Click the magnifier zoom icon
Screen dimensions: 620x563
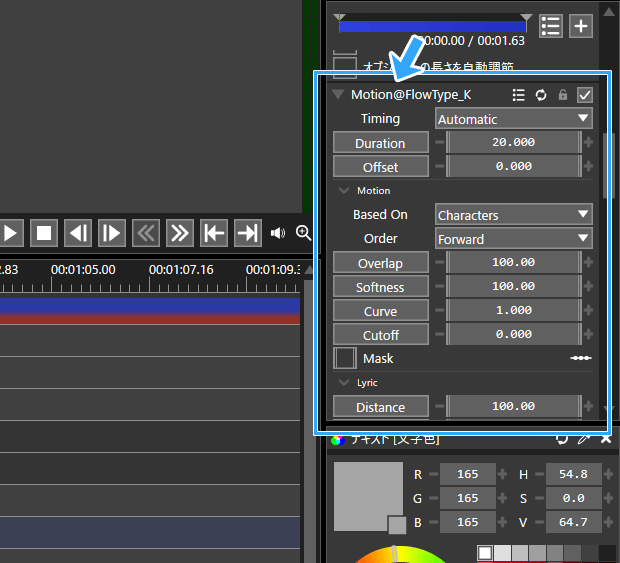[x=303, y=232]
